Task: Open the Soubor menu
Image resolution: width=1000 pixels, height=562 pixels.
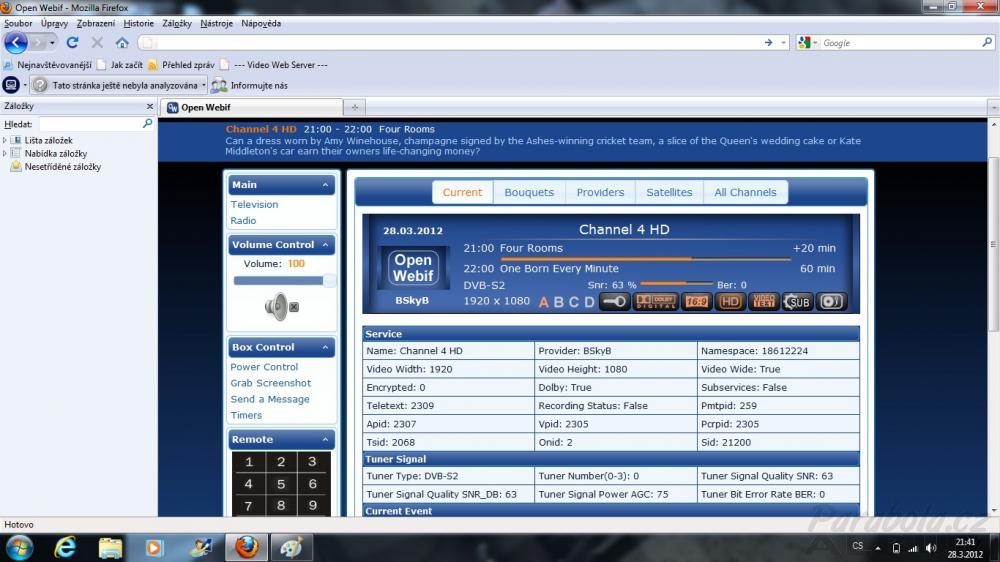Action: pos(18,24)
